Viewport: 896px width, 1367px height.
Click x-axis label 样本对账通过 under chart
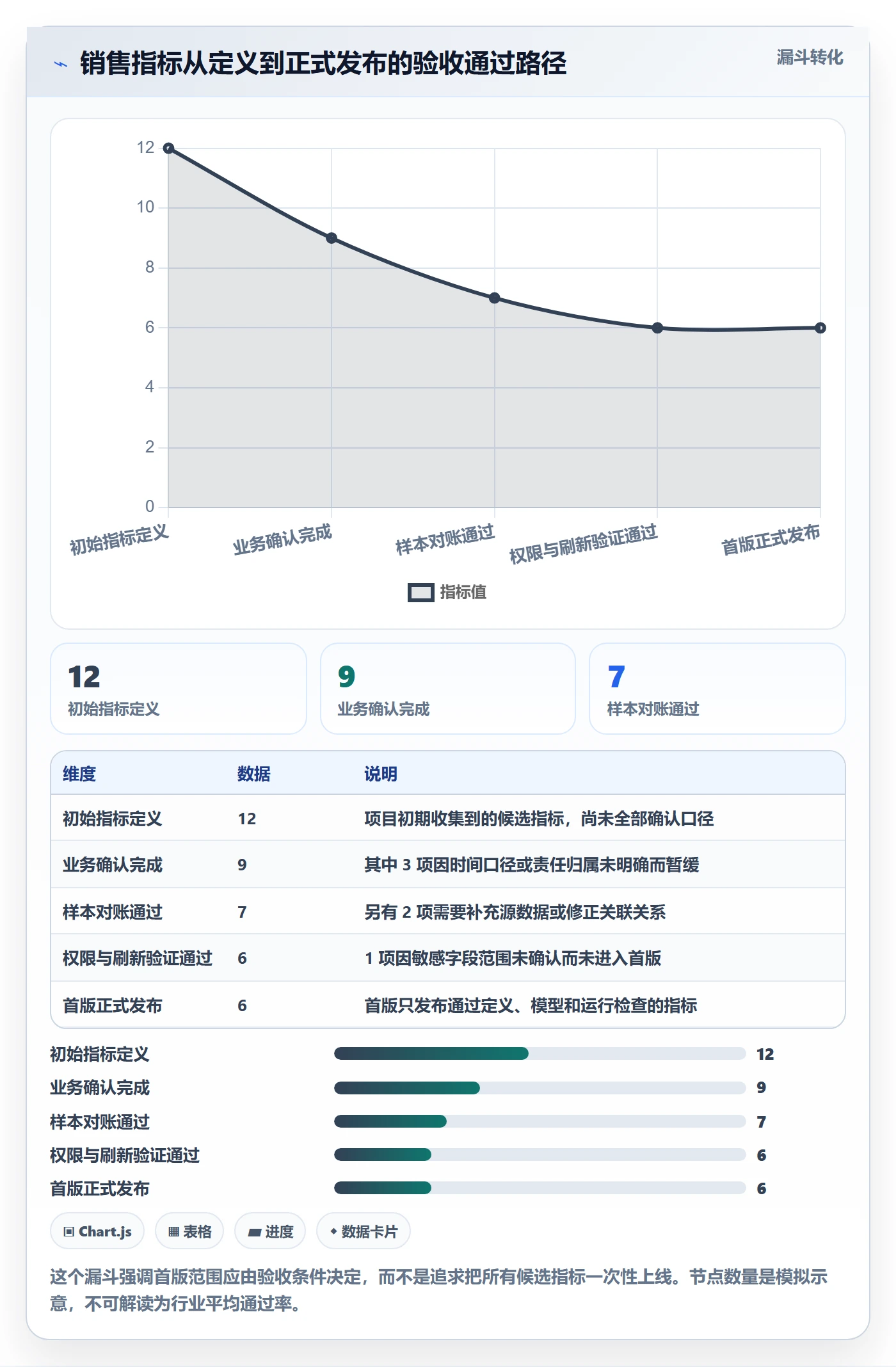445,540
